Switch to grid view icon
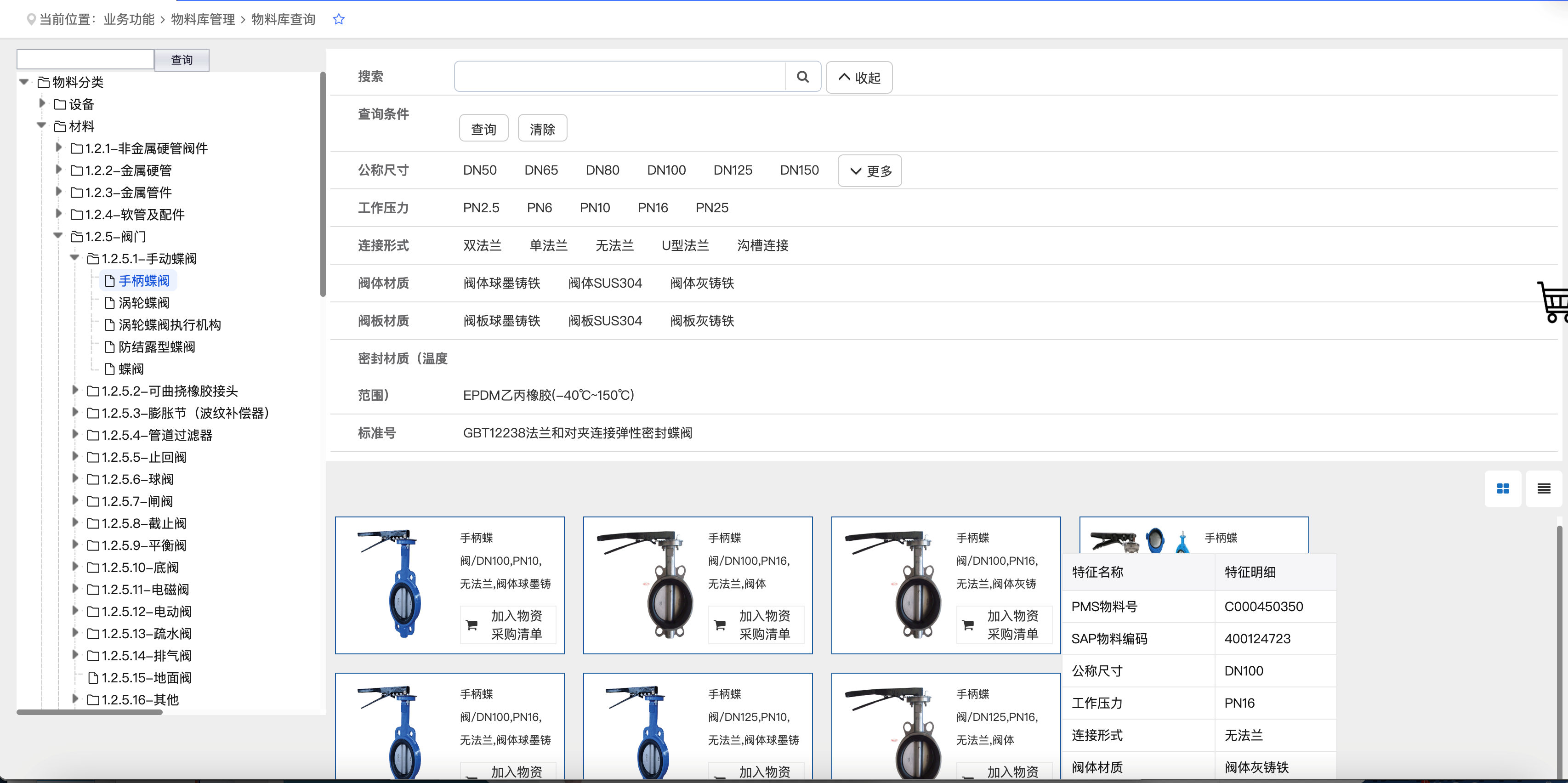The width and height of the screenshot is (1568, 783). [1503, 488]
